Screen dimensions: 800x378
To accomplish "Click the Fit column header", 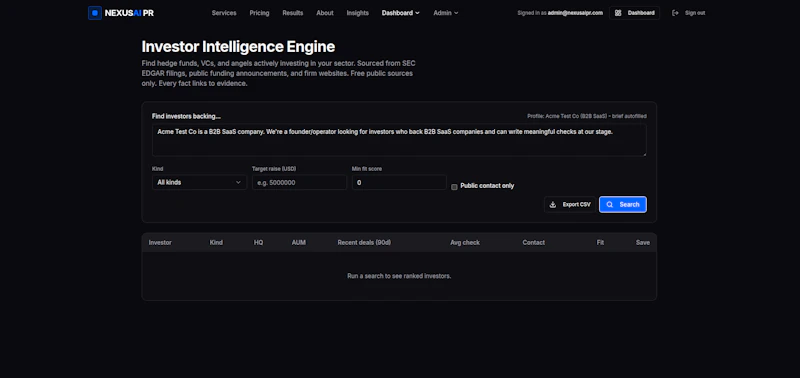I will coord(600,243).
